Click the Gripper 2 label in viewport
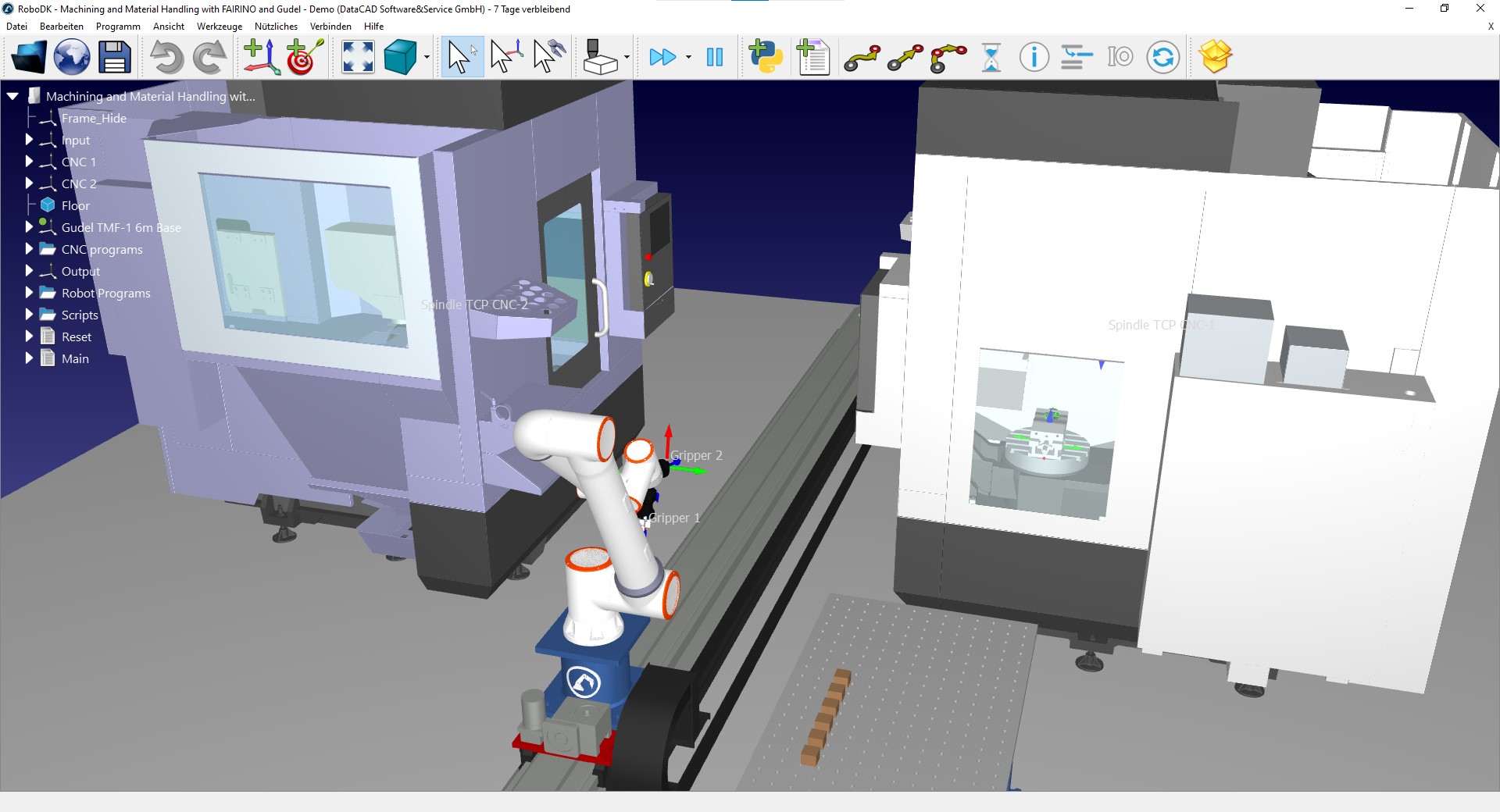The width and height of the screenshot is (1500, 812). (x=696, y=455)
